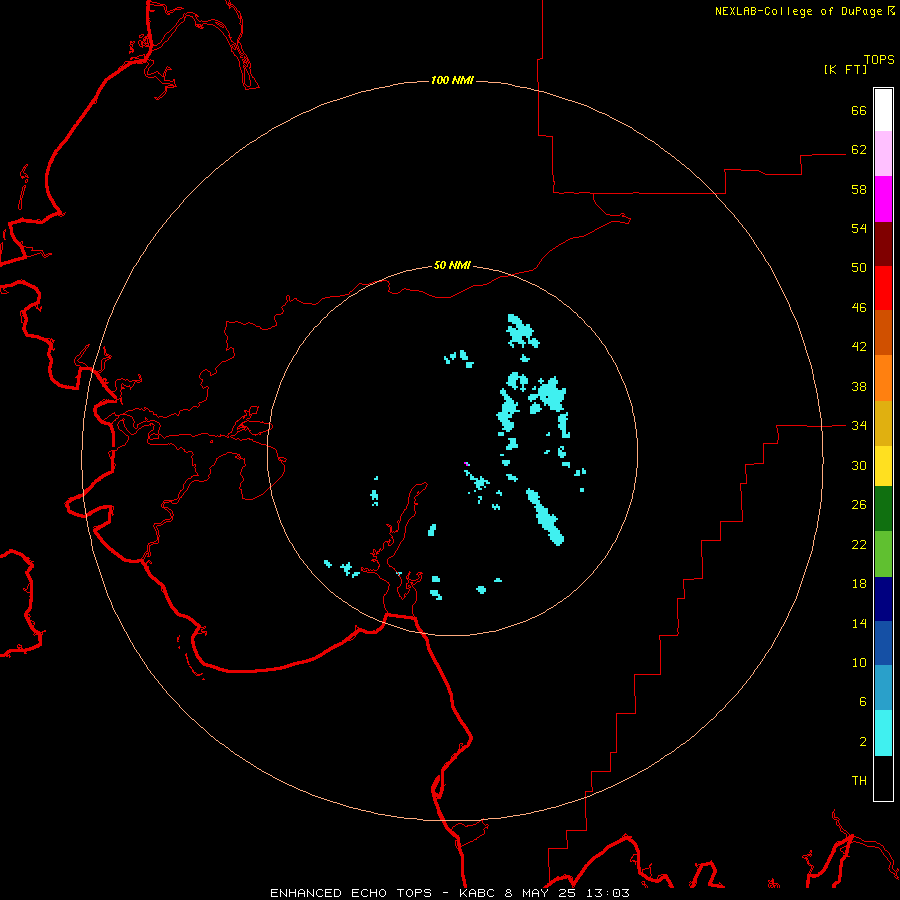Image resolution: width=900 pixels, height=900 pixels.
Task: Select the 14 legend value
Action: point(859,623)
